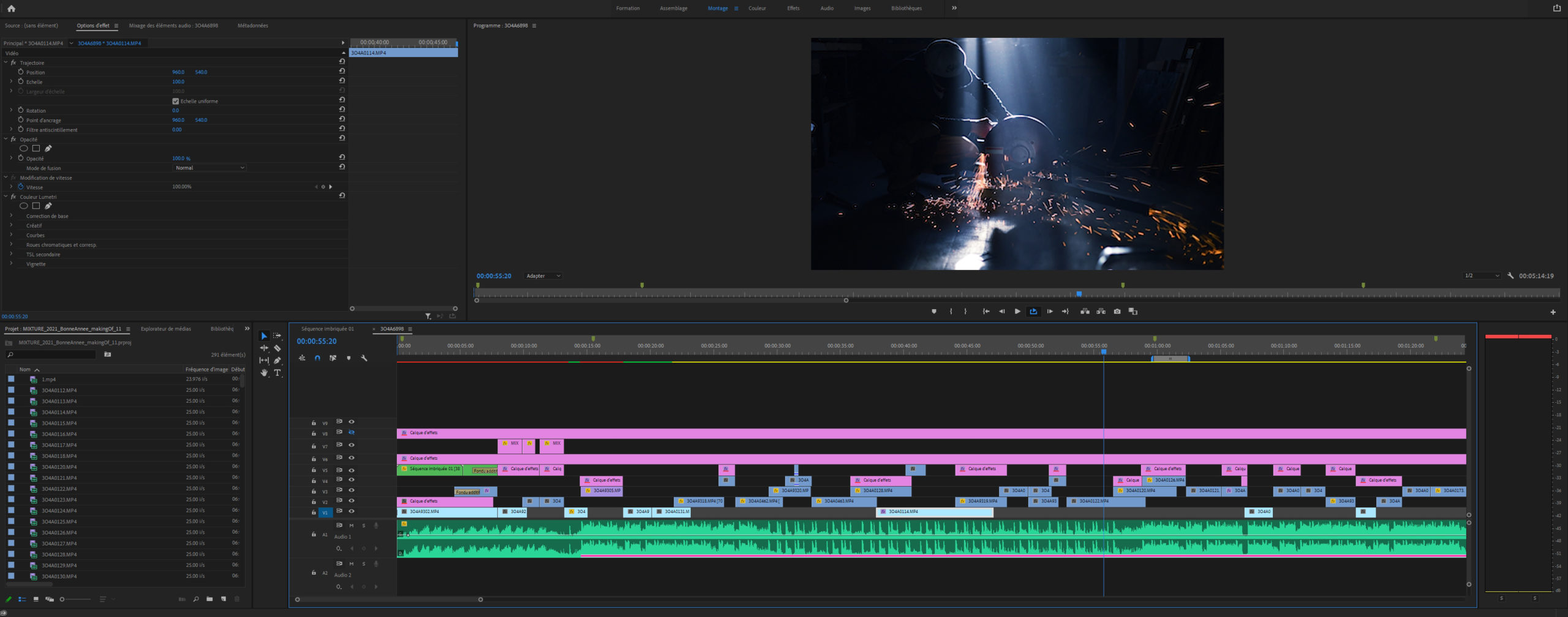Open timeline display settings wrench
1568x617 pixels.
(364, 358)
